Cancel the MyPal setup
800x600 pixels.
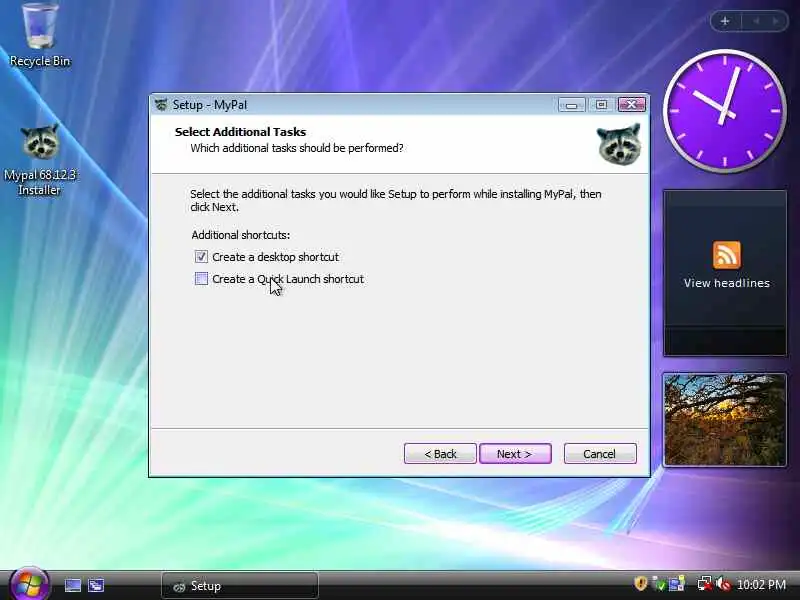coord(599,454)
